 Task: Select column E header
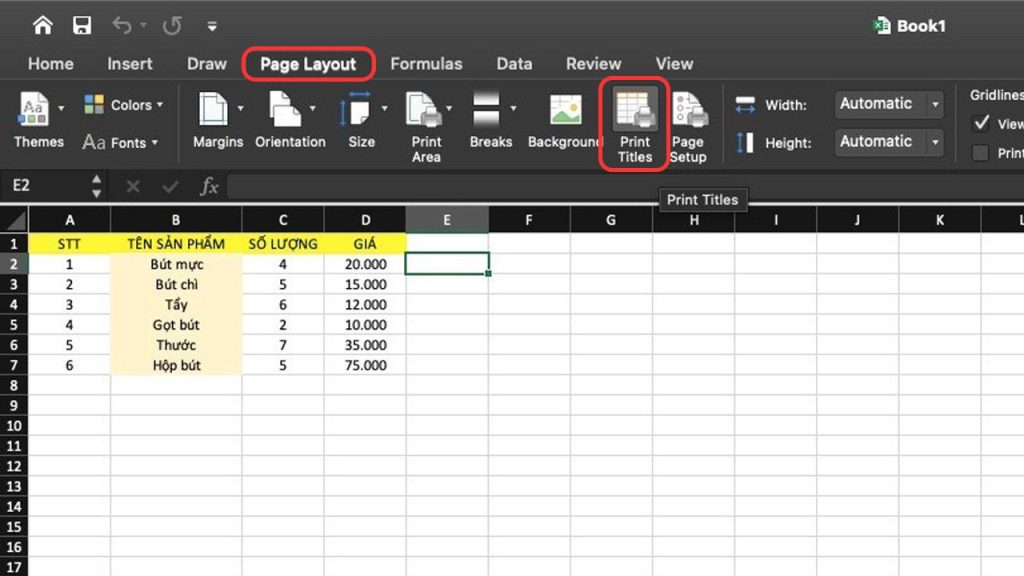(447, 220)
